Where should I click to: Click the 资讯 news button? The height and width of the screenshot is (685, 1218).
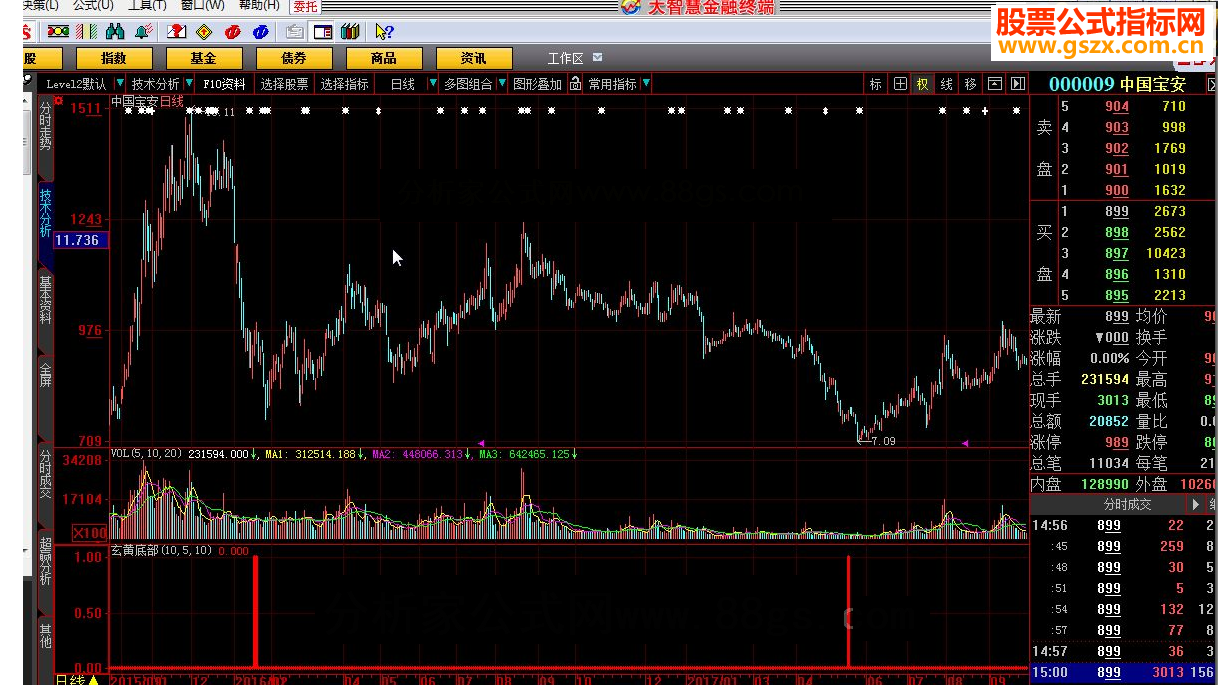tap(474, 59)
